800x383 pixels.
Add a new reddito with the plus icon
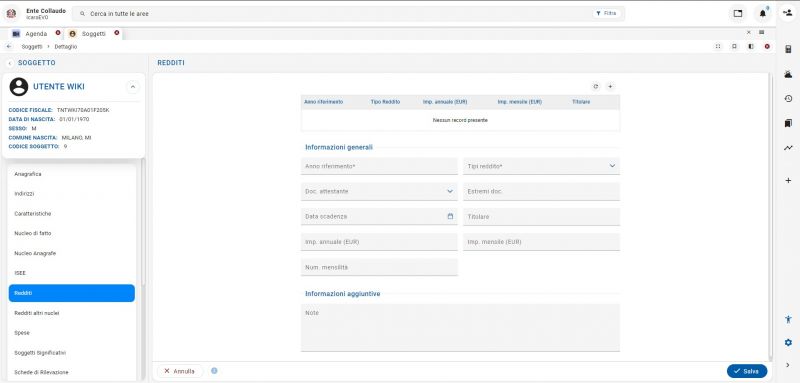[610, 87]
